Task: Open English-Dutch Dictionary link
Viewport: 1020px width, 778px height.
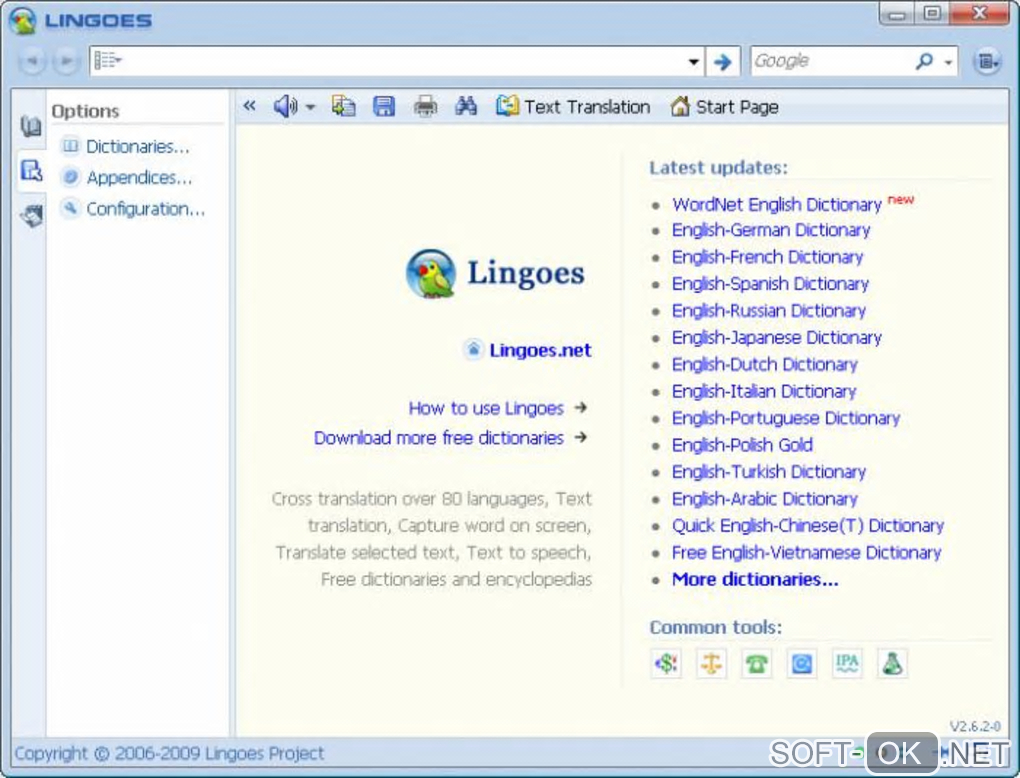Action: click(x=765, y=364)
